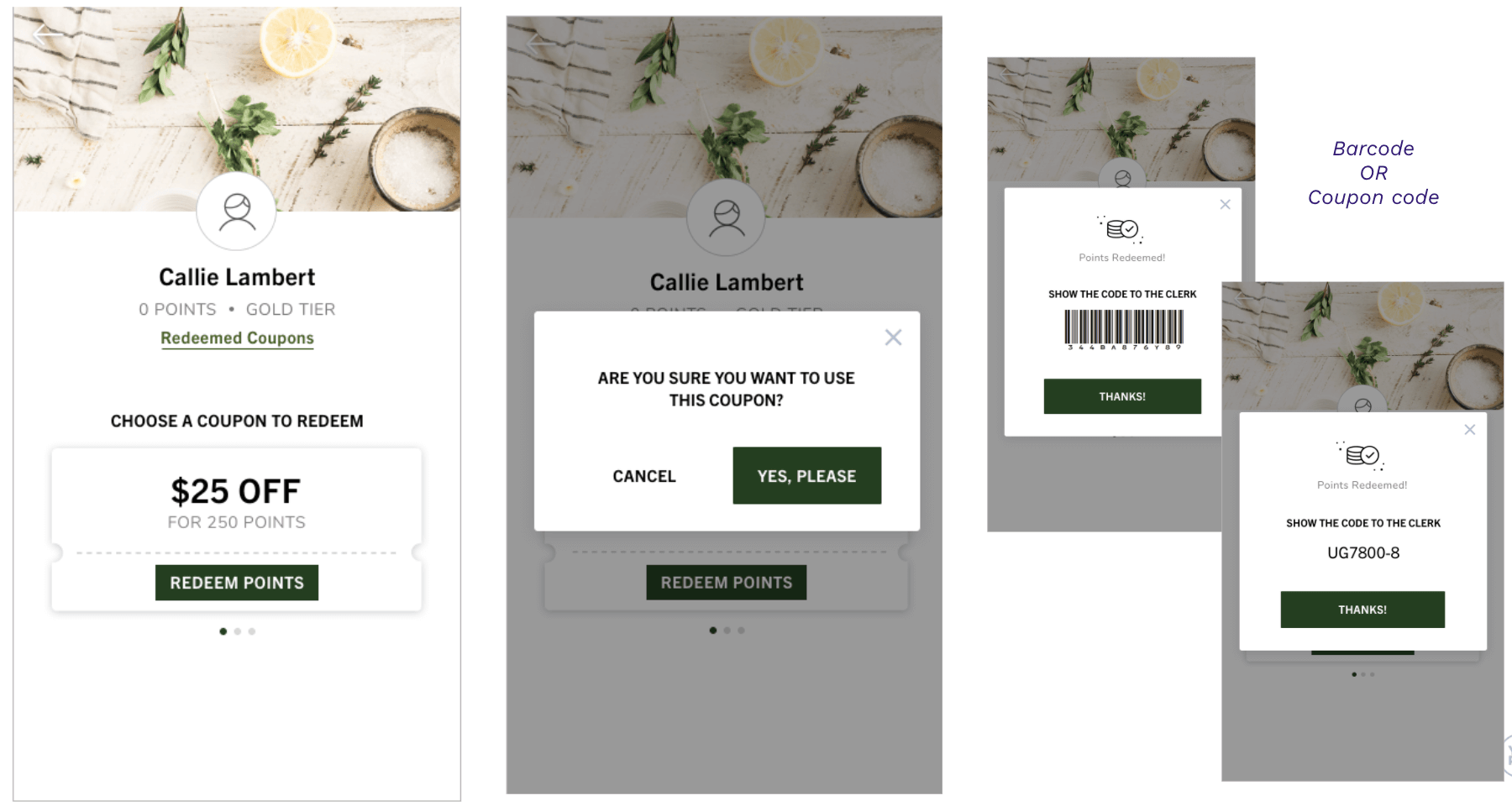This screenshot has width=1512, height=806.
Task: Open the Redeemed Coupons link
Action: click(x=237, y=338)
